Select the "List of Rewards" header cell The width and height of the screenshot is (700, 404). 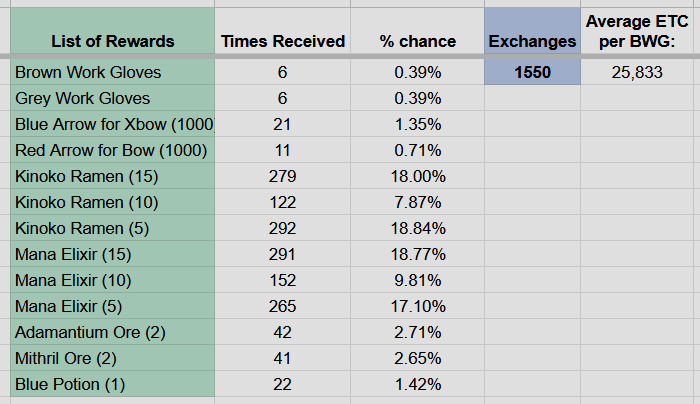(x=115, y=41)
